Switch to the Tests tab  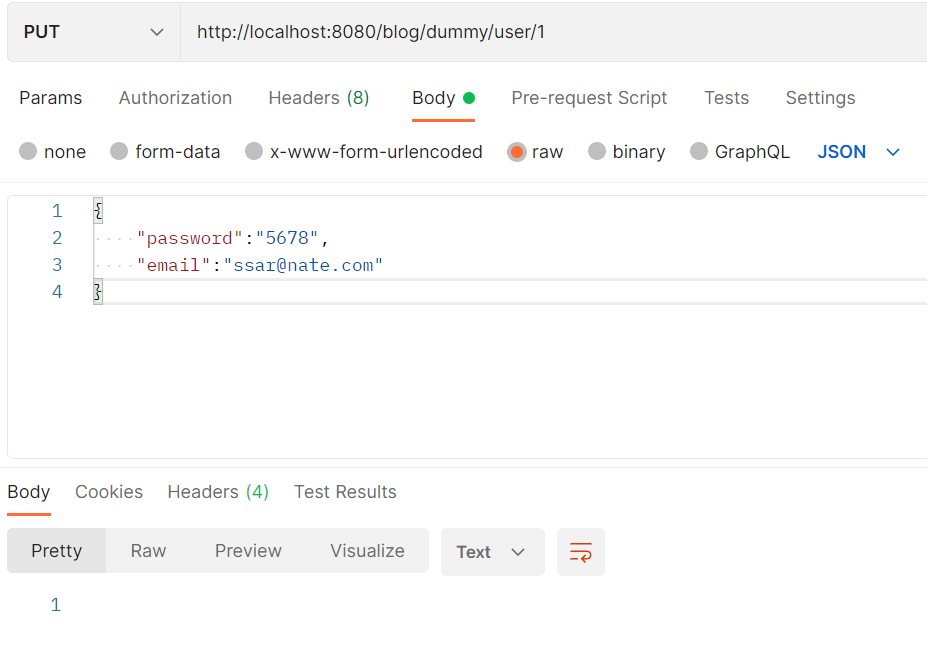pyautogui.click(x=727, y=98)
